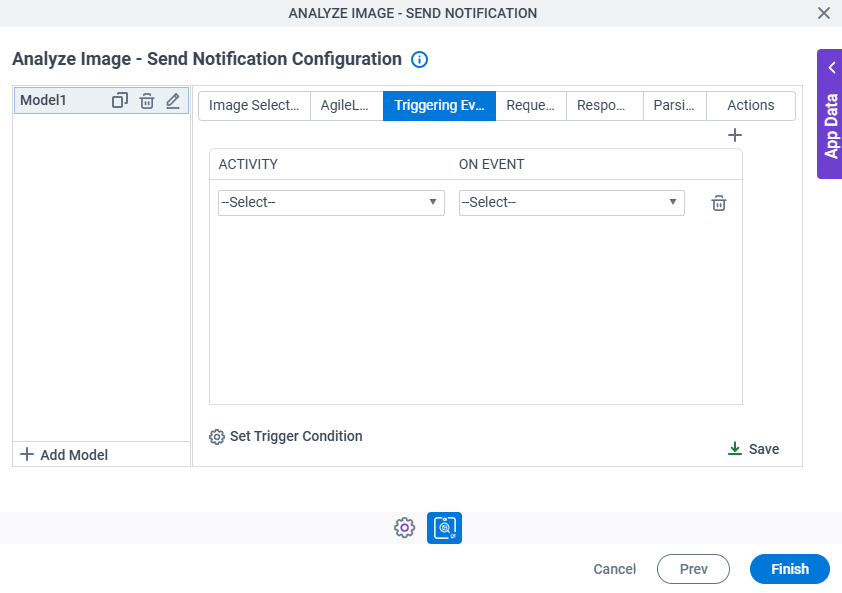
Task: Switch to the Parsing tab
Action: [x=674, y=105]
